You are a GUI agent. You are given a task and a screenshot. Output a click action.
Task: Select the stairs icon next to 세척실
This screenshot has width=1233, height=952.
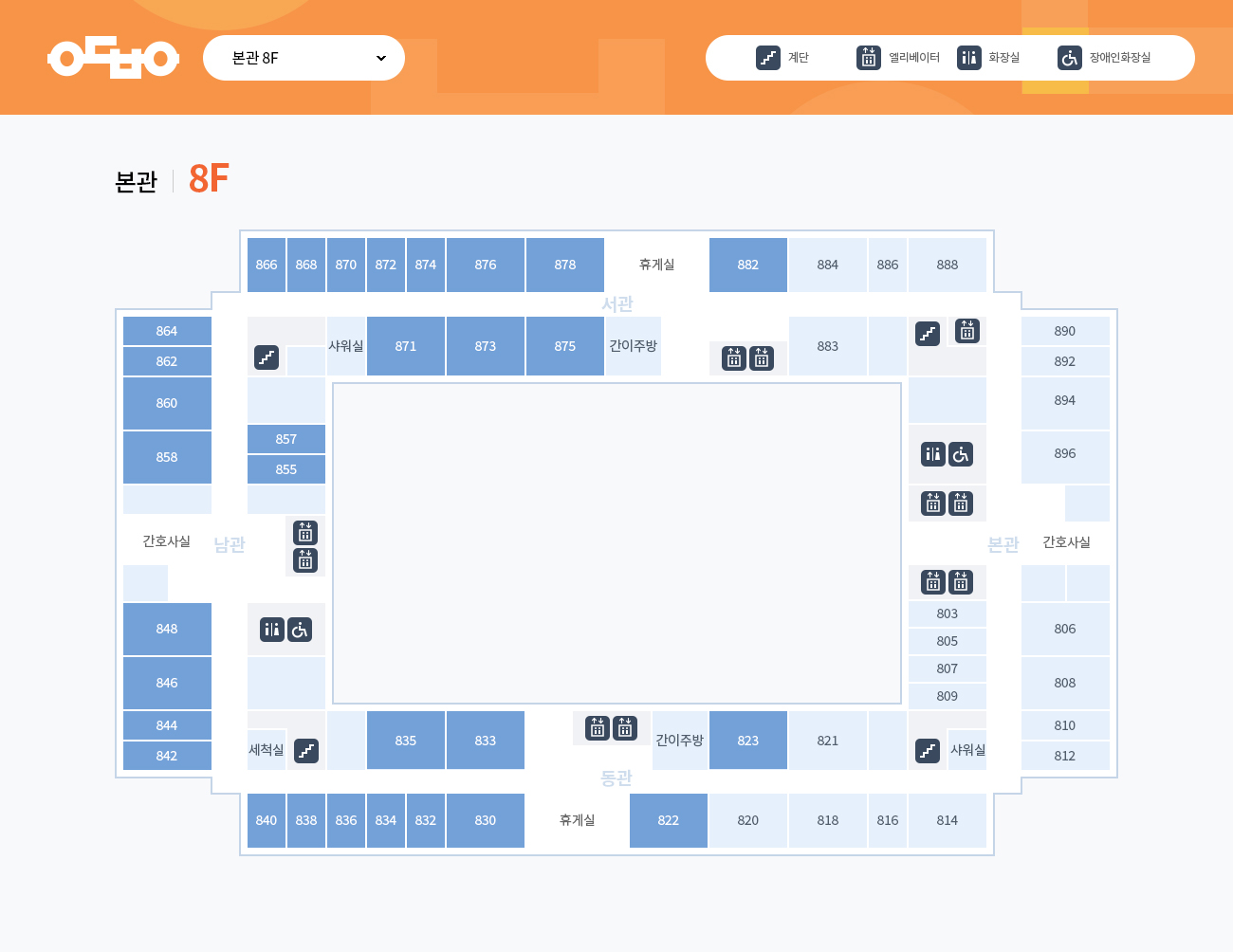click(x=306, y=751)
